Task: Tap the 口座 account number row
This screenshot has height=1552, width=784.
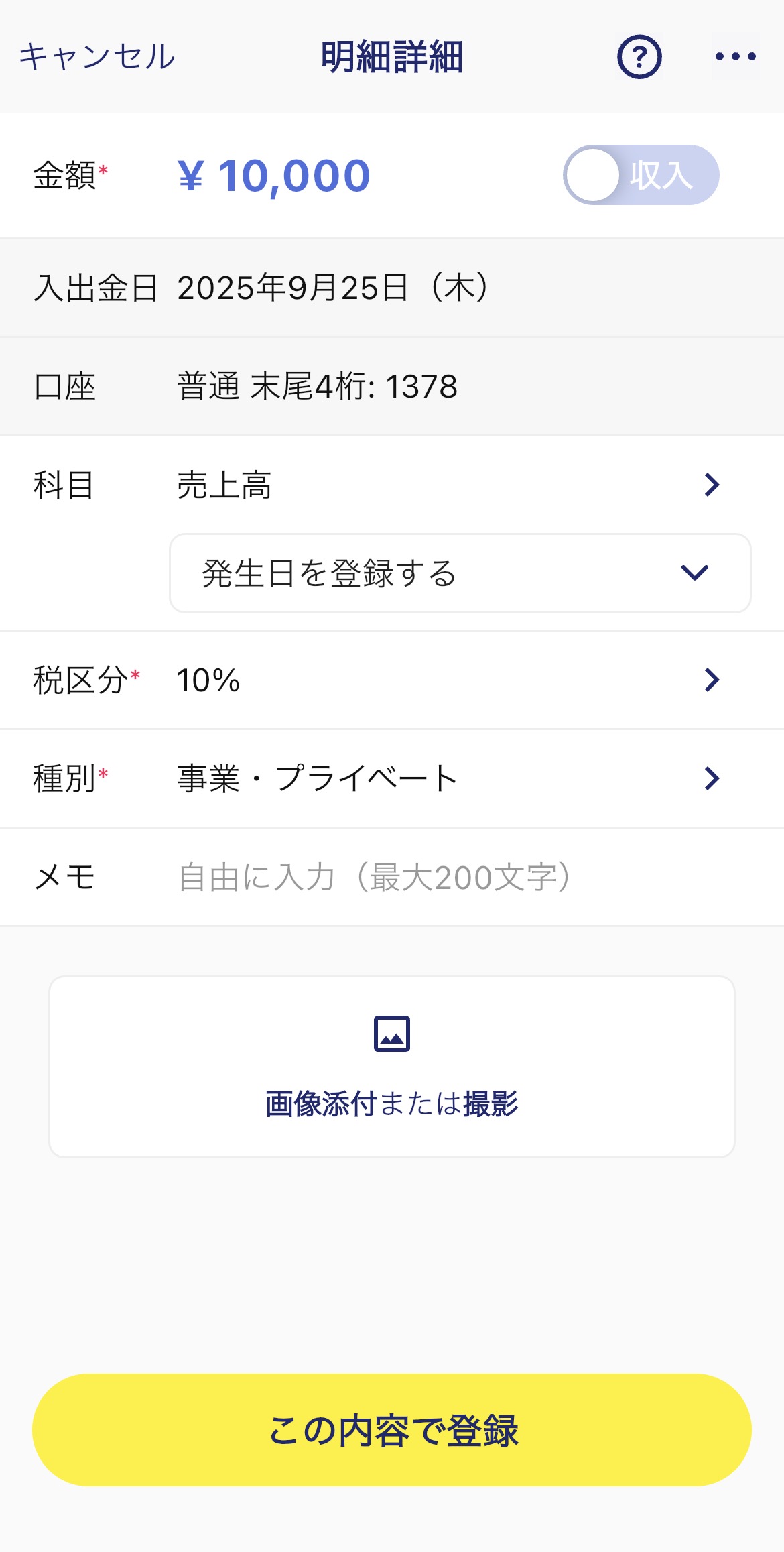Action: pos(392,387)
